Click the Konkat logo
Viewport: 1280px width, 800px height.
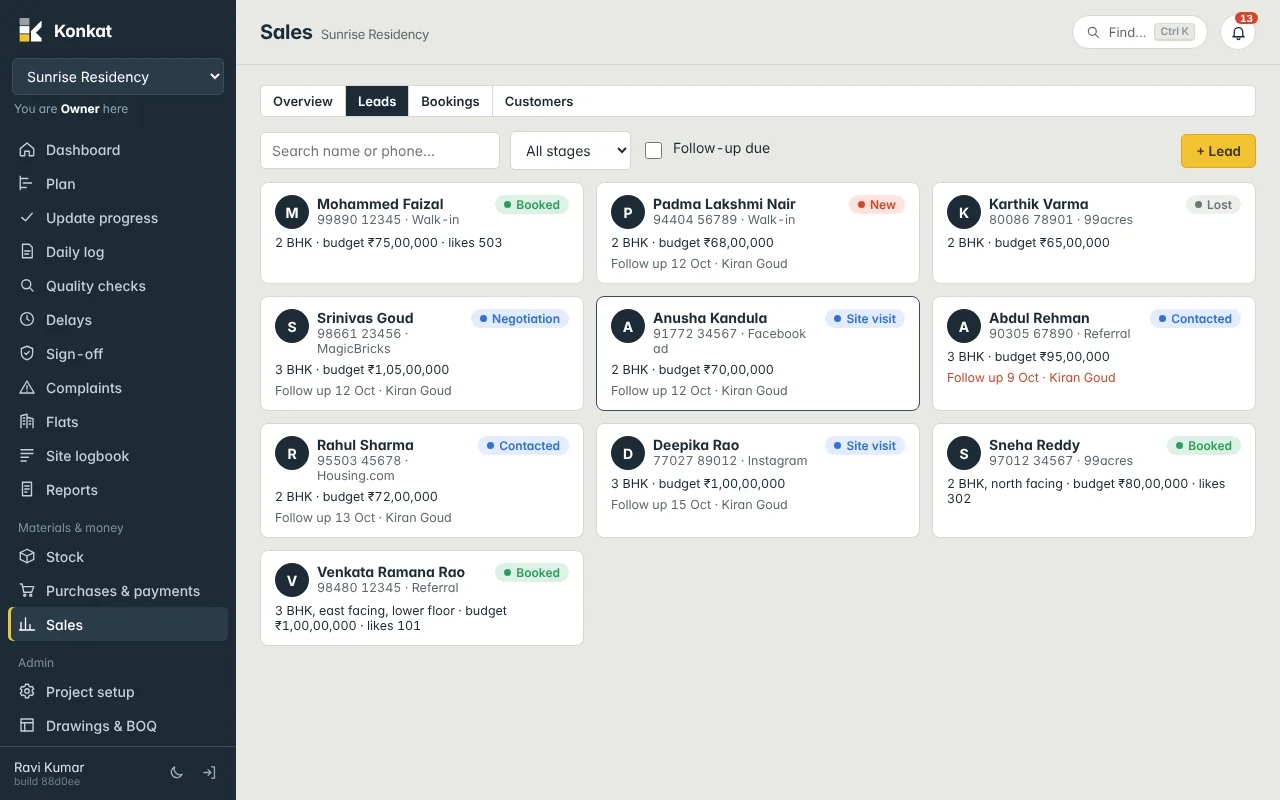coord(65,31)
